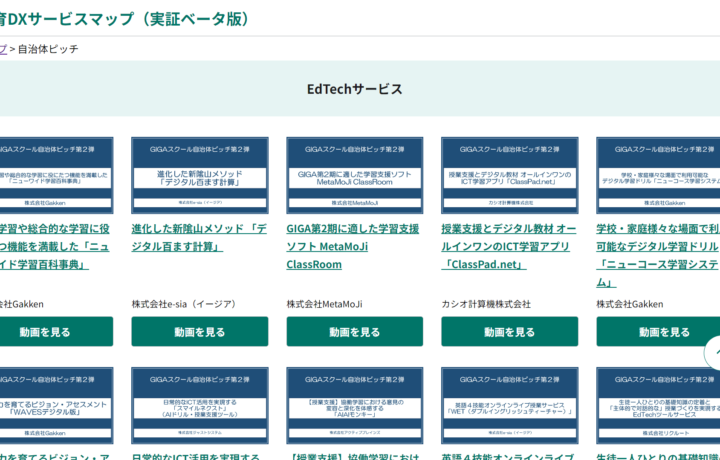This screenshot has width=720, height=460.
Task: Follow link GIGA第2期に適した学習支援ソフト MetaMoJi ClassRoom
Action: [x=353, y=247]
